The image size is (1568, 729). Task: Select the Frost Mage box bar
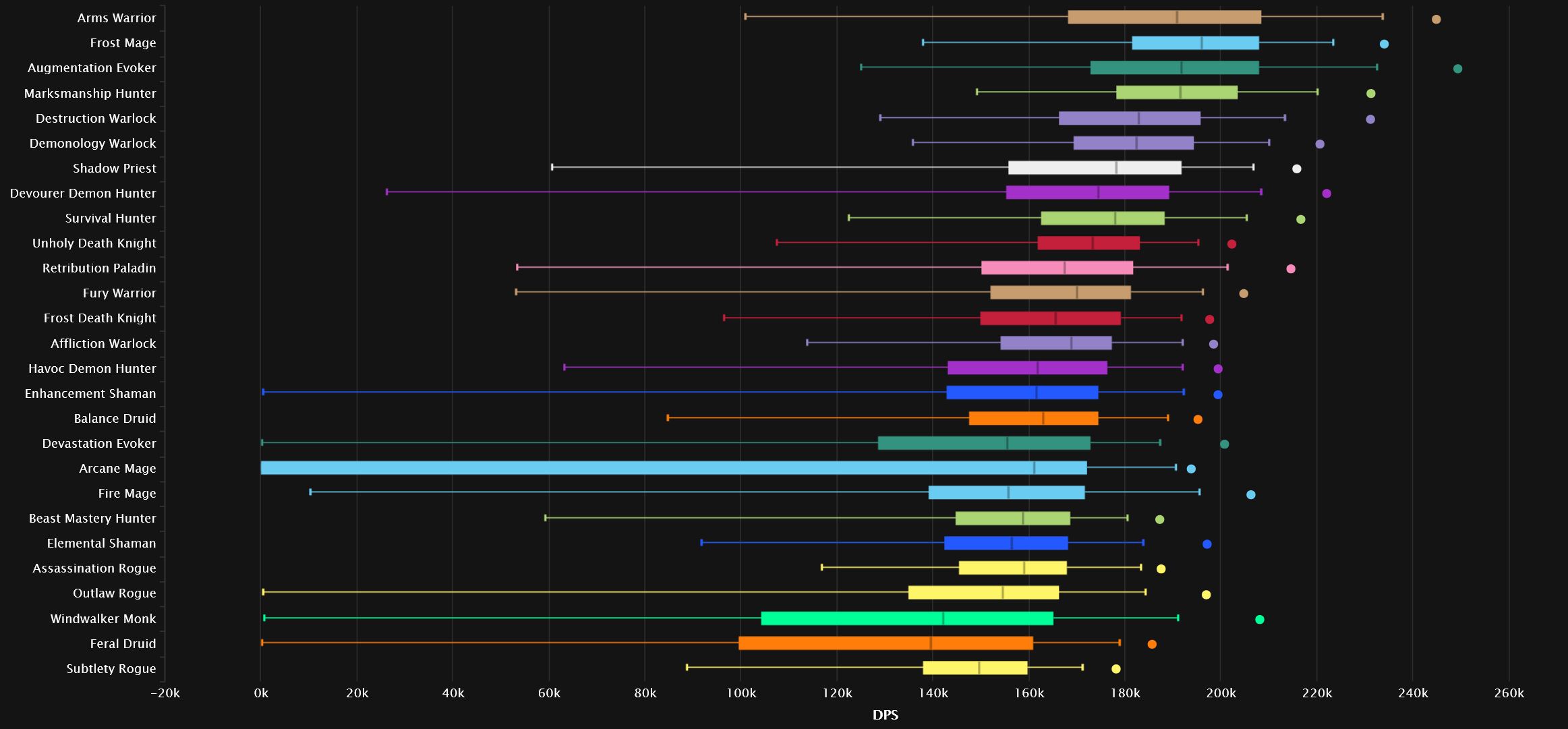1195,43
